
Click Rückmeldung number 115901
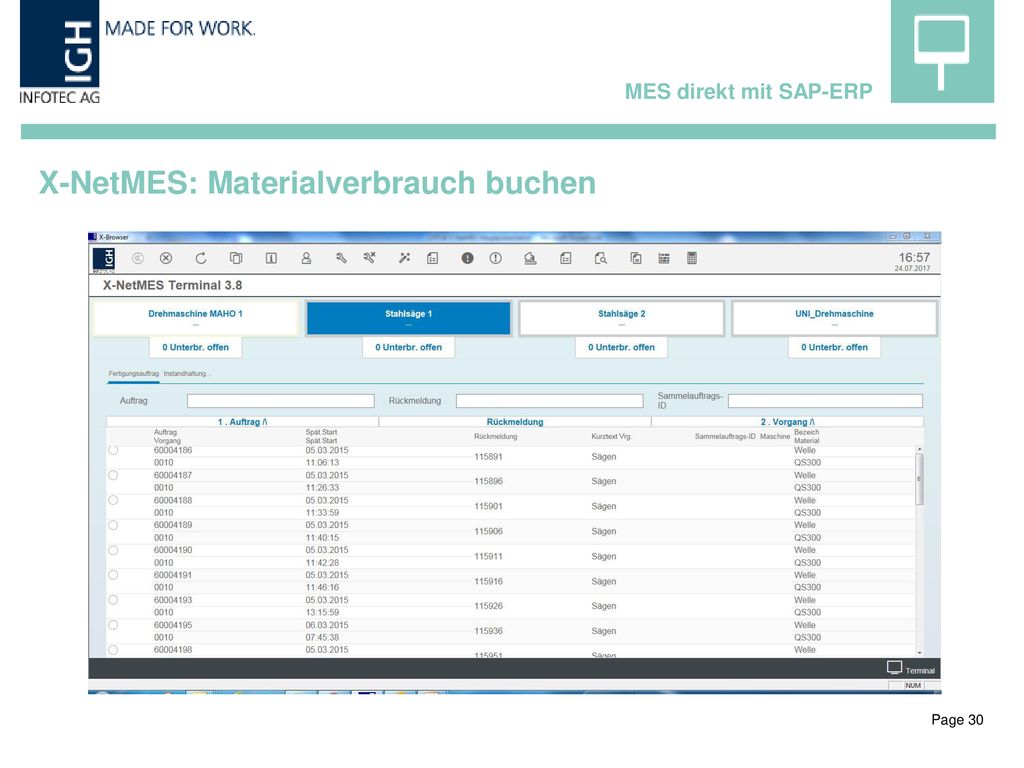point(488,506)
